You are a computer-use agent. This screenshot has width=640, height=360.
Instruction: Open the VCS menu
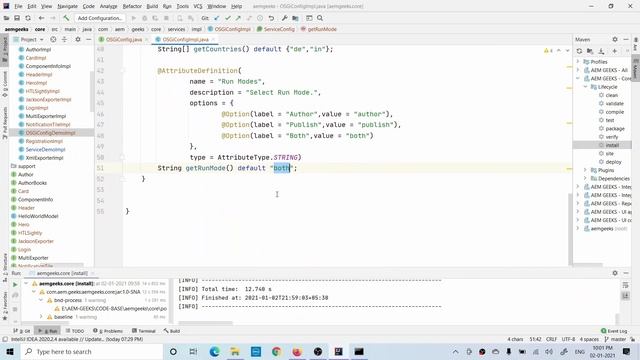198,6
